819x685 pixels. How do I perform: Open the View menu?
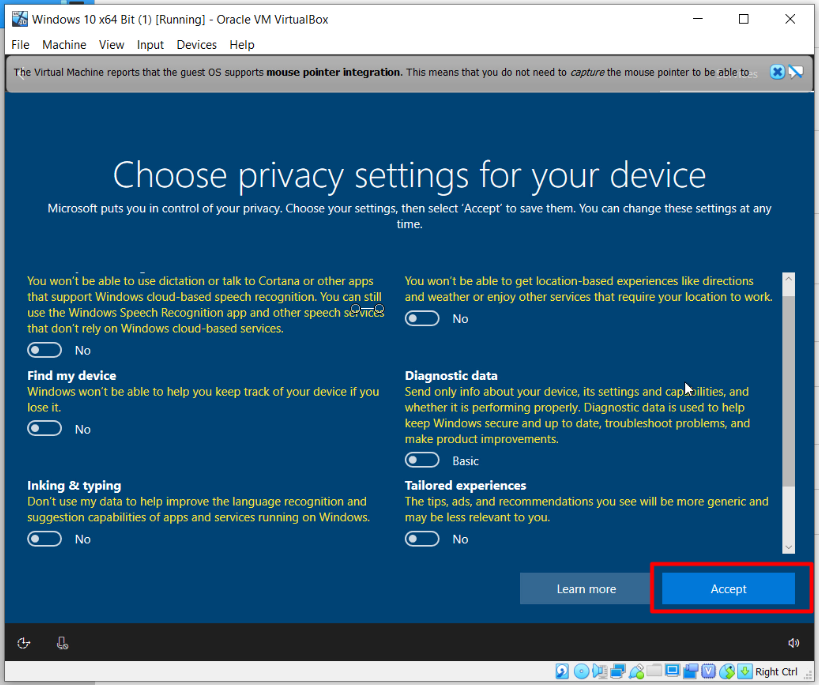112,45
